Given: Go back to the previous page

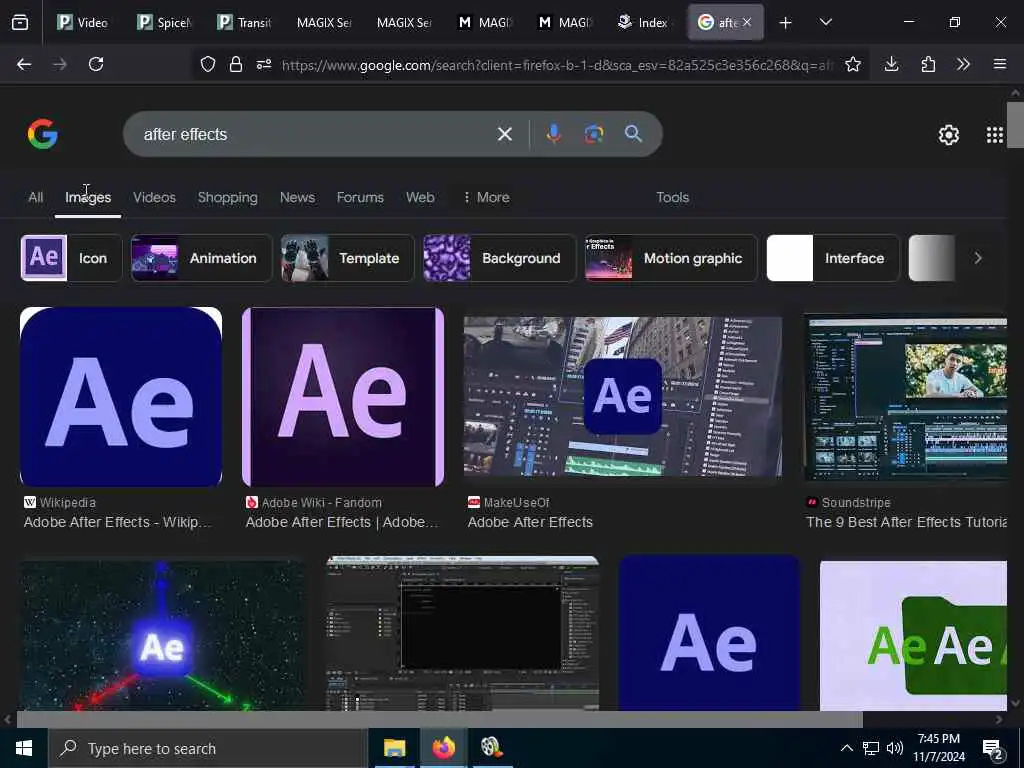Looking at the screenshot, I should [24, 64].
